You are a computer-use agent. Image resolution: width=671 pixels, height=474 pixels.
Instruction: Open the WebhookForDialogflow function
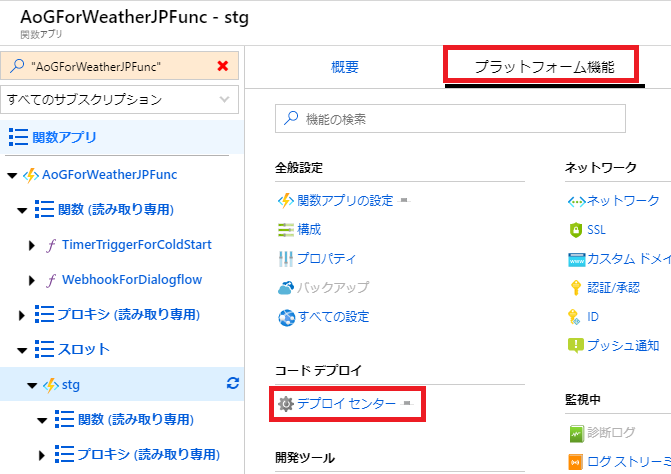[x=132, y=279]
